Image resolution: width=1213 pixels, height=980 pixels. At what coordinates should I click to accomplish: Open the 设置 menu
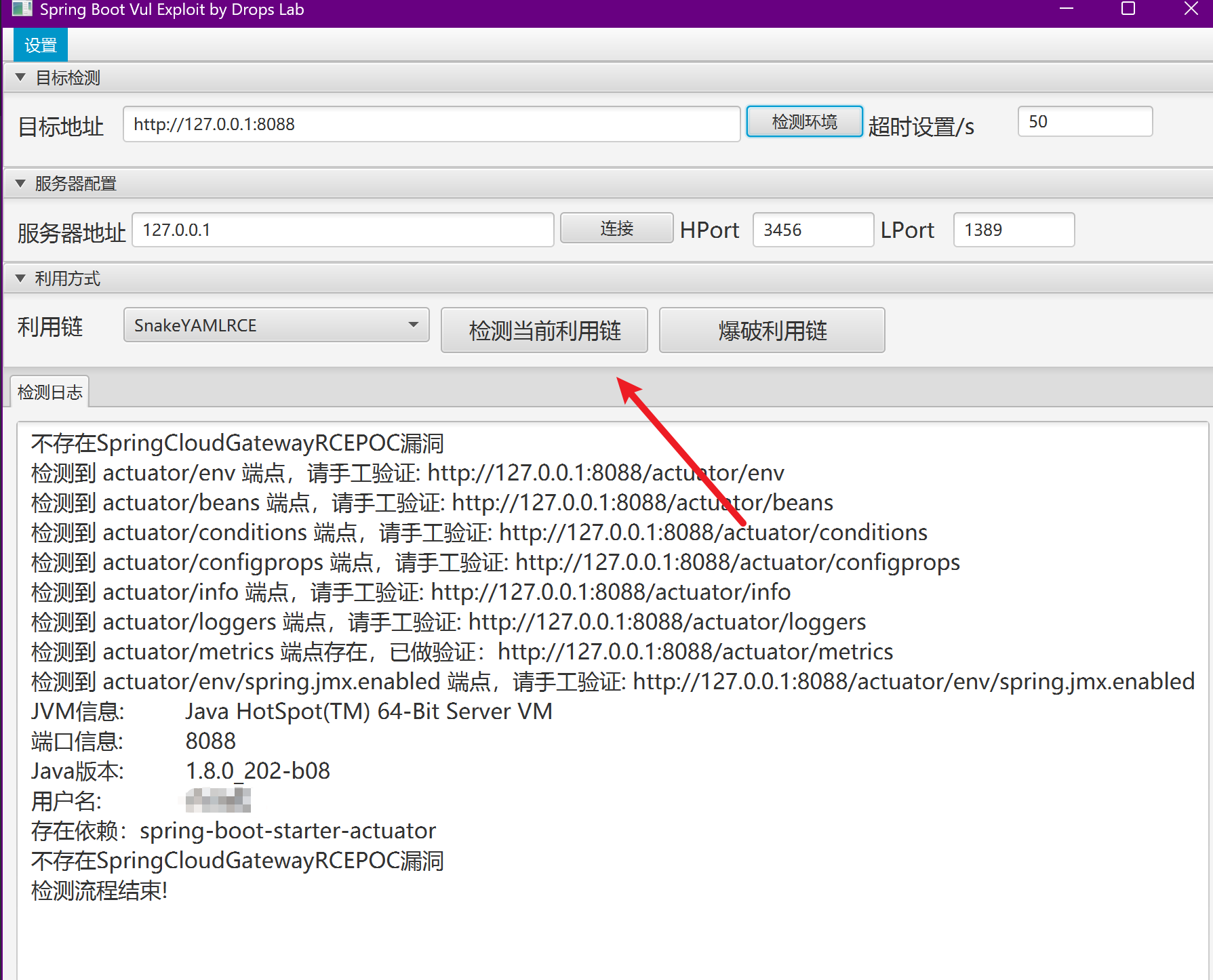click(x=40, y=45)
